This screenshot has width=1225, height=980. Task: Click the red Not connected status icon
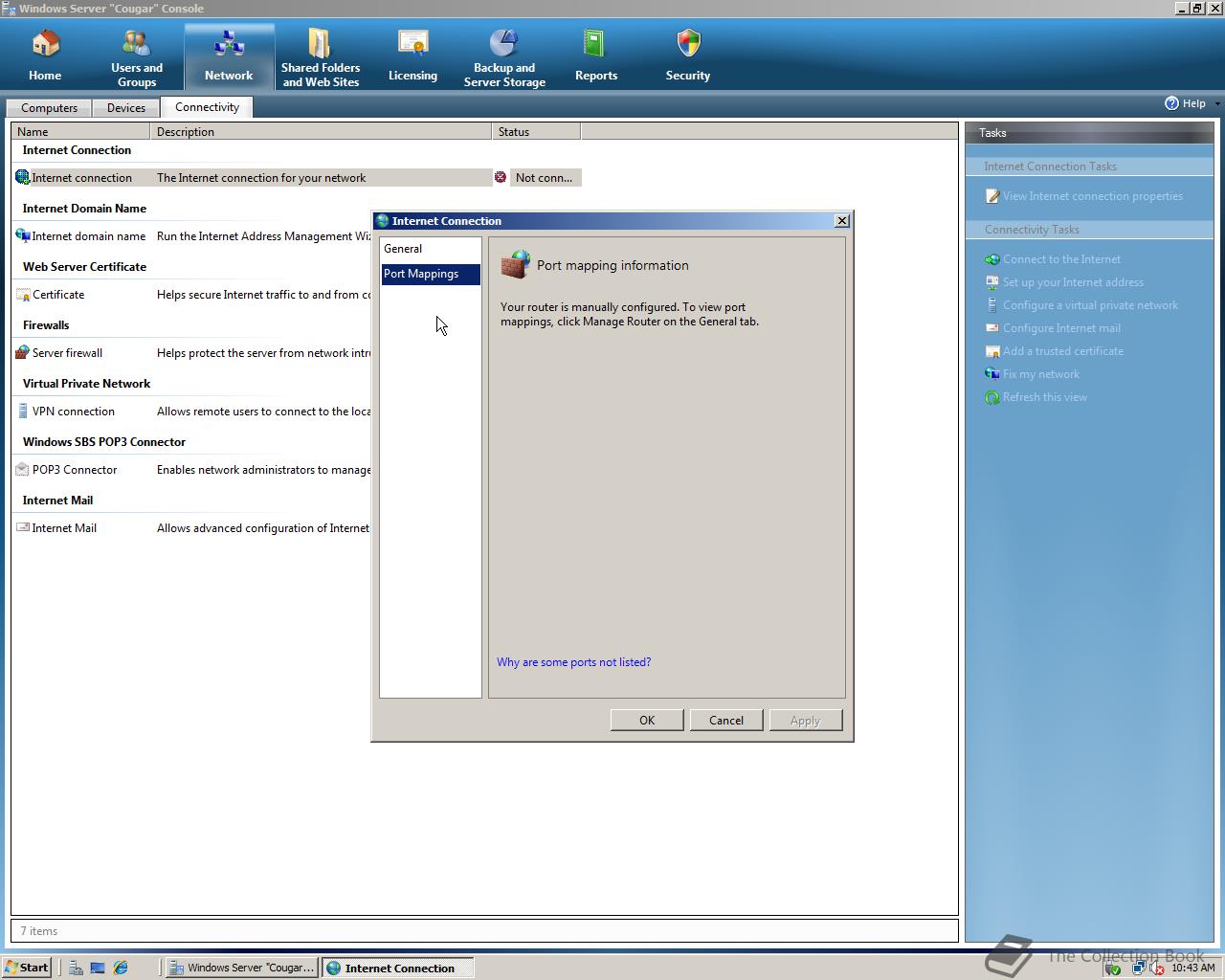(x=501, y=177)
